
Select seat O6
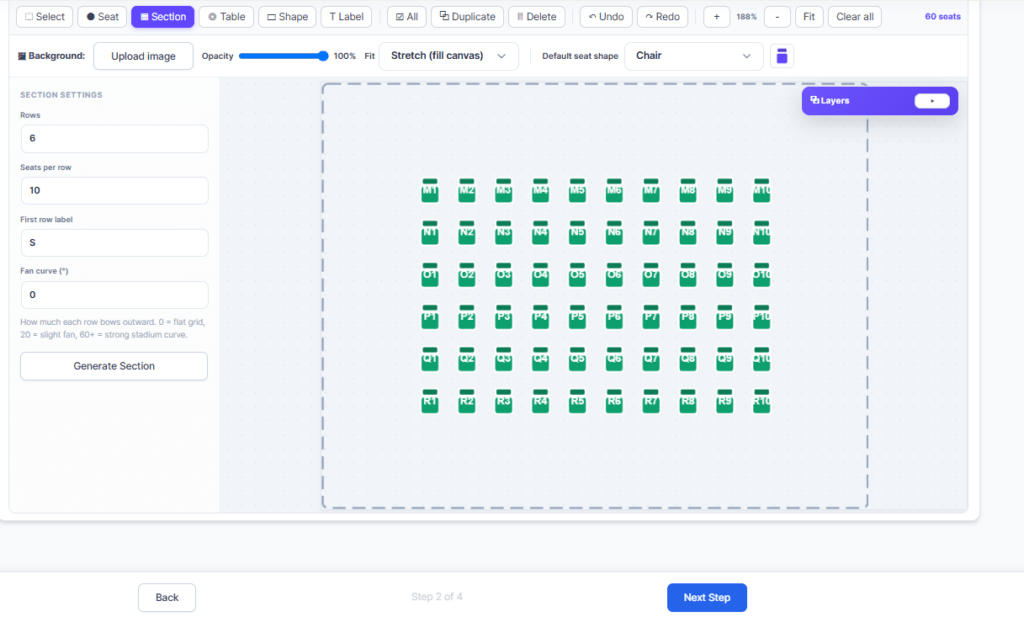(614, 275)
